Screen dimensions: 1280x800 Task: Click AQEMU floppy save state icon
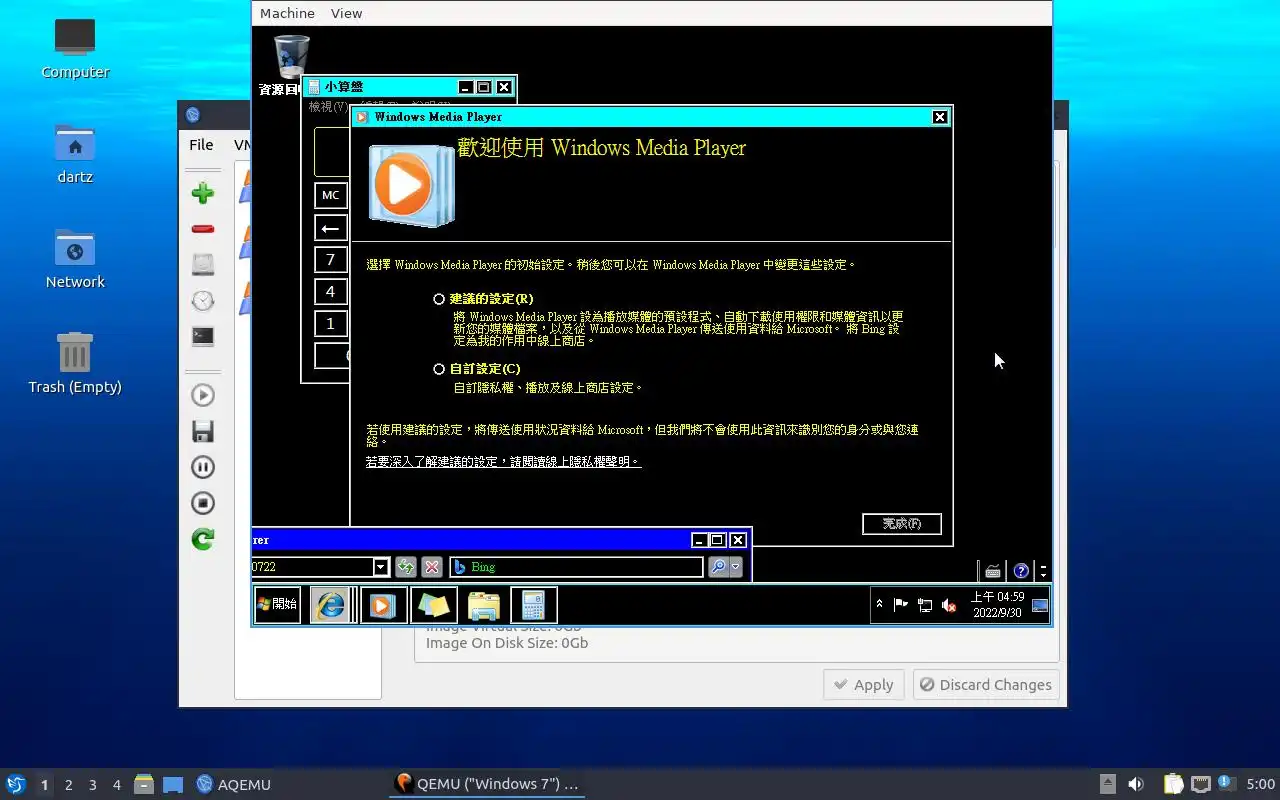pyautogui.click(x=203, y=431)
